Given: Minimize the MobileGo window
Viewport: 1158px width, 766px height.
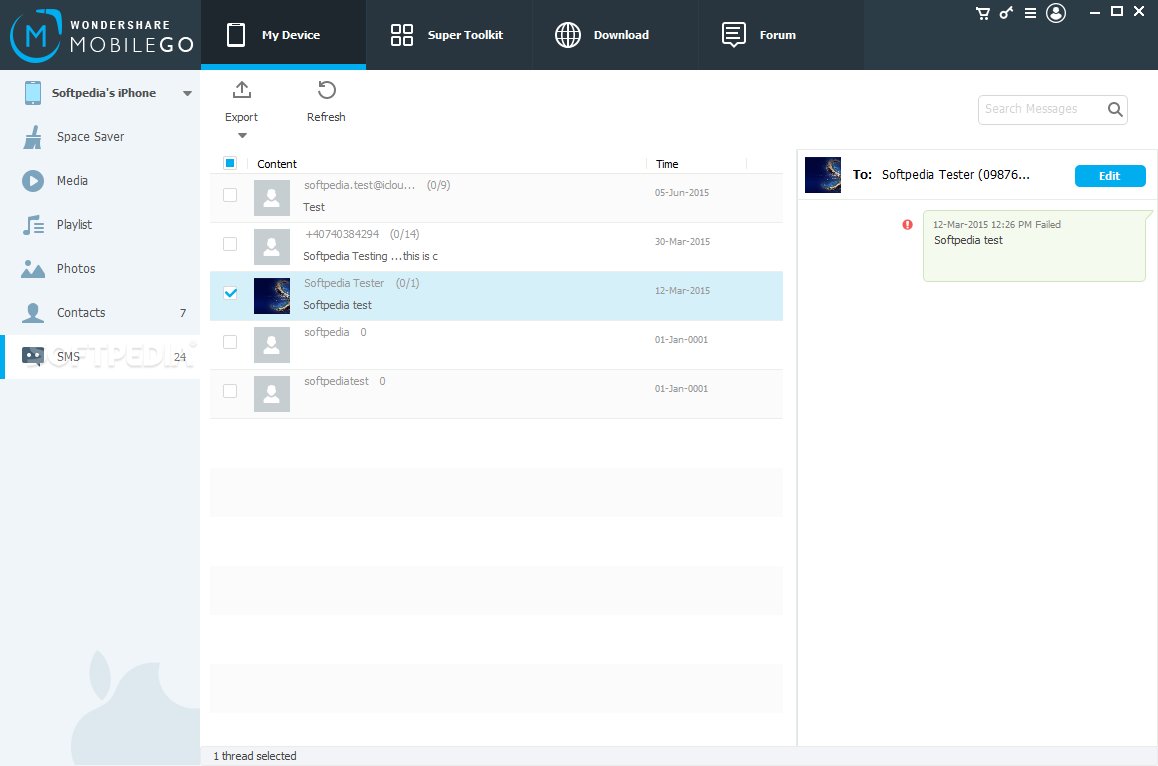Looking at the screenshot, I should coord(1095,12).
